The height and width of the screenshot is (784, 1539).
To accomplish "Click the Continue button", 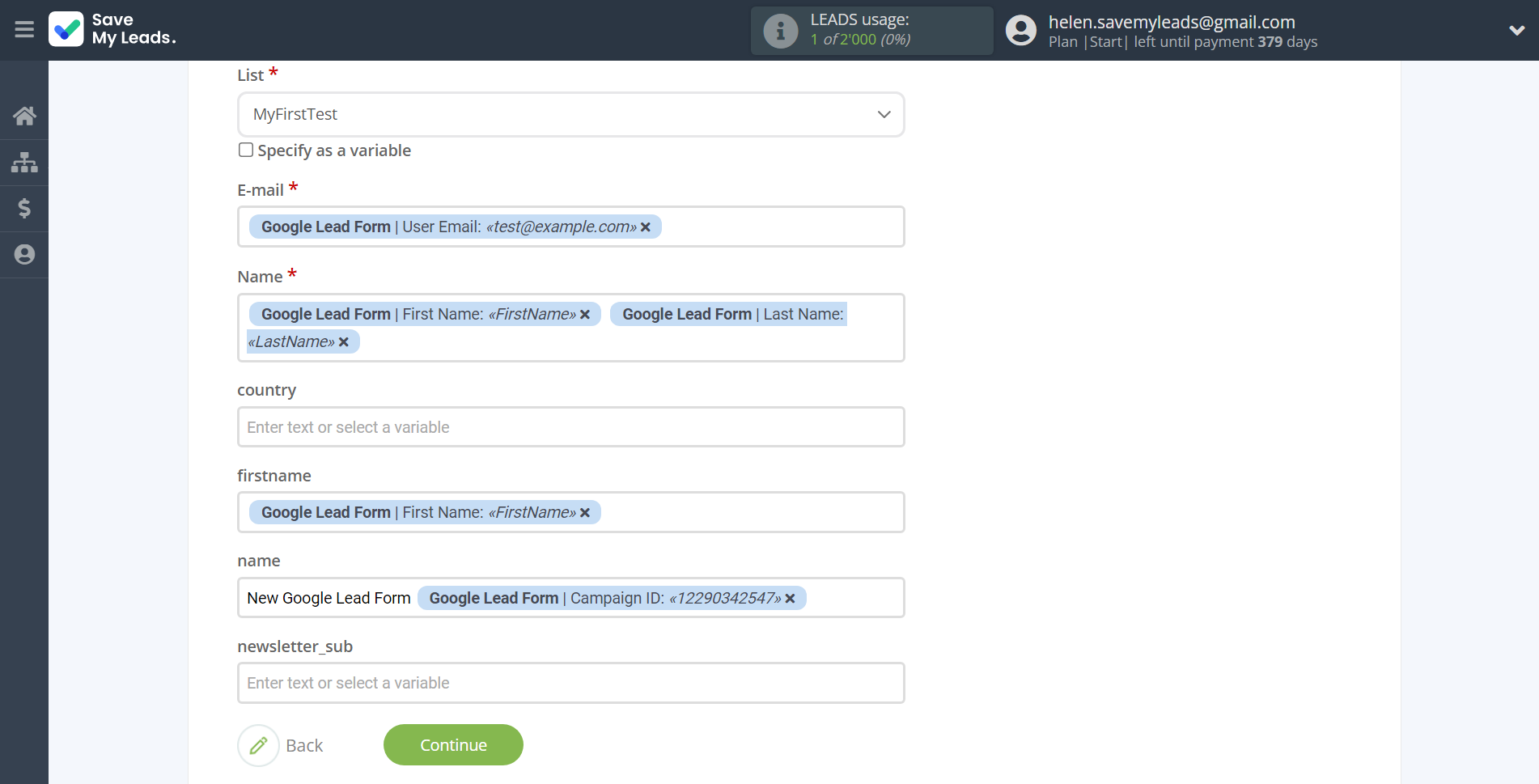I will coord(453,744).
